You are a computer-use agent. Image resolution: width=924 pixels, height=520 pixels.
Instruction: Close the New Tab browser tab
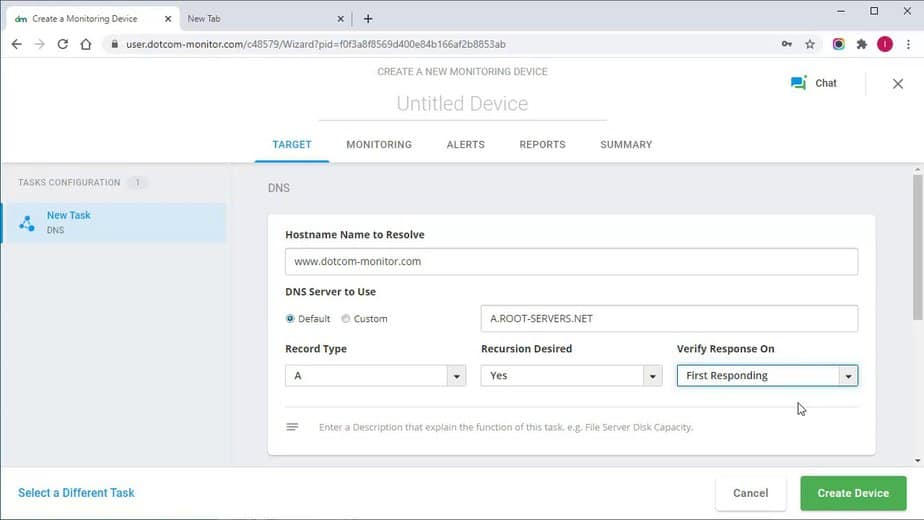click(x=341, y=19)
